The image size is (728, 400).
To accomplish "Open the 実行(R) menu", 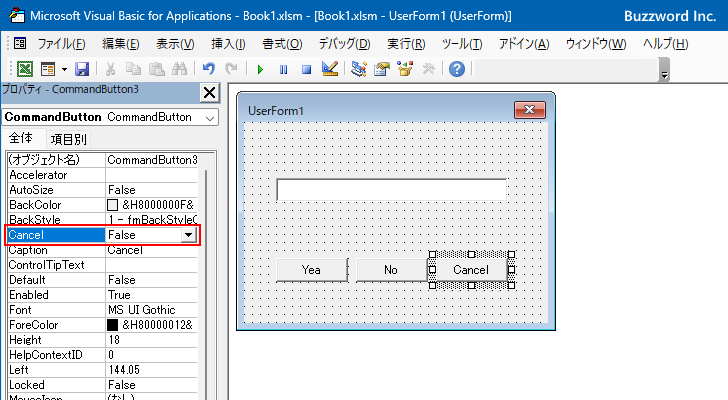I will click(x=406, y=44).
